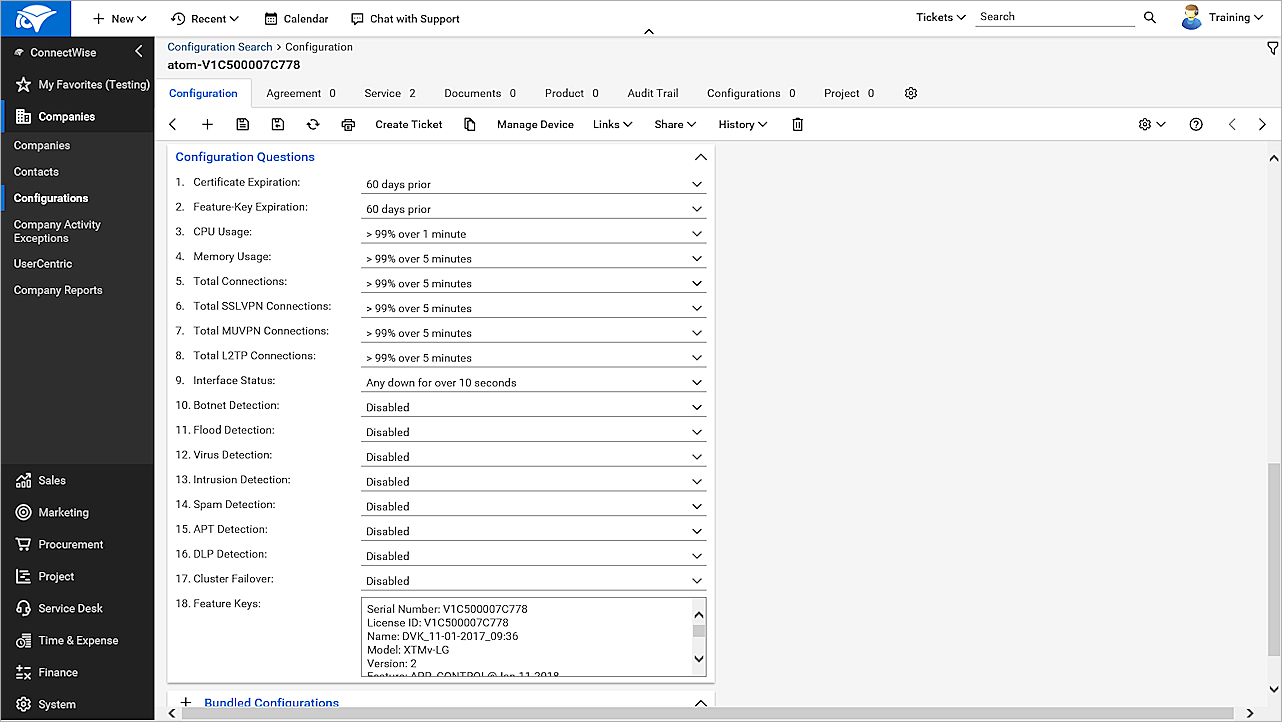The height and width of the screenshot is (722, 1282).
Task: Delete the configuration using the trash icon
Action: click(x=797, y=125)
